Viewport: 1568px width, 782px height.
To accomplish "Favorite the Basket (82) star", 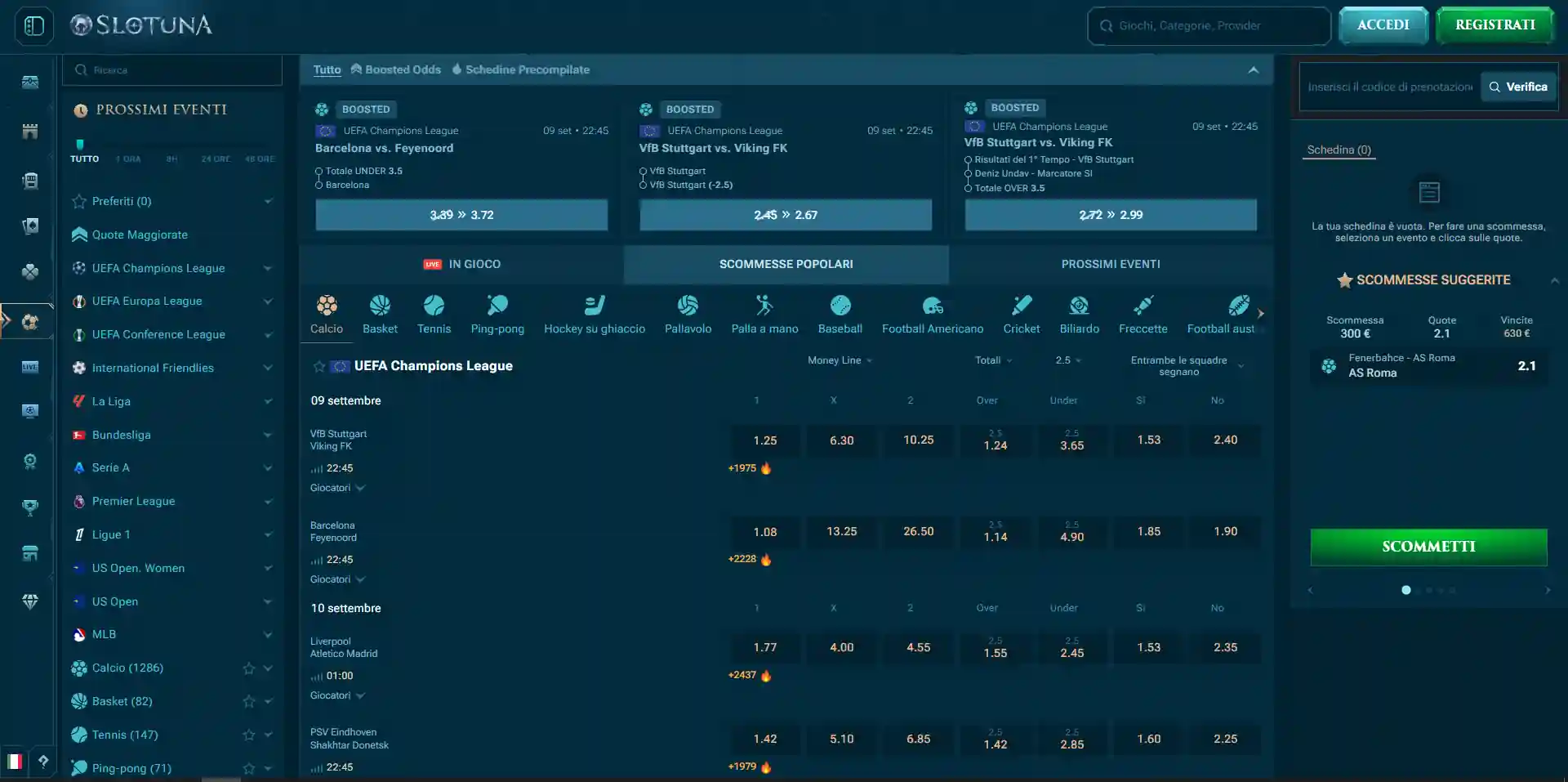I will pyautogui.click(x=249, y=701).
